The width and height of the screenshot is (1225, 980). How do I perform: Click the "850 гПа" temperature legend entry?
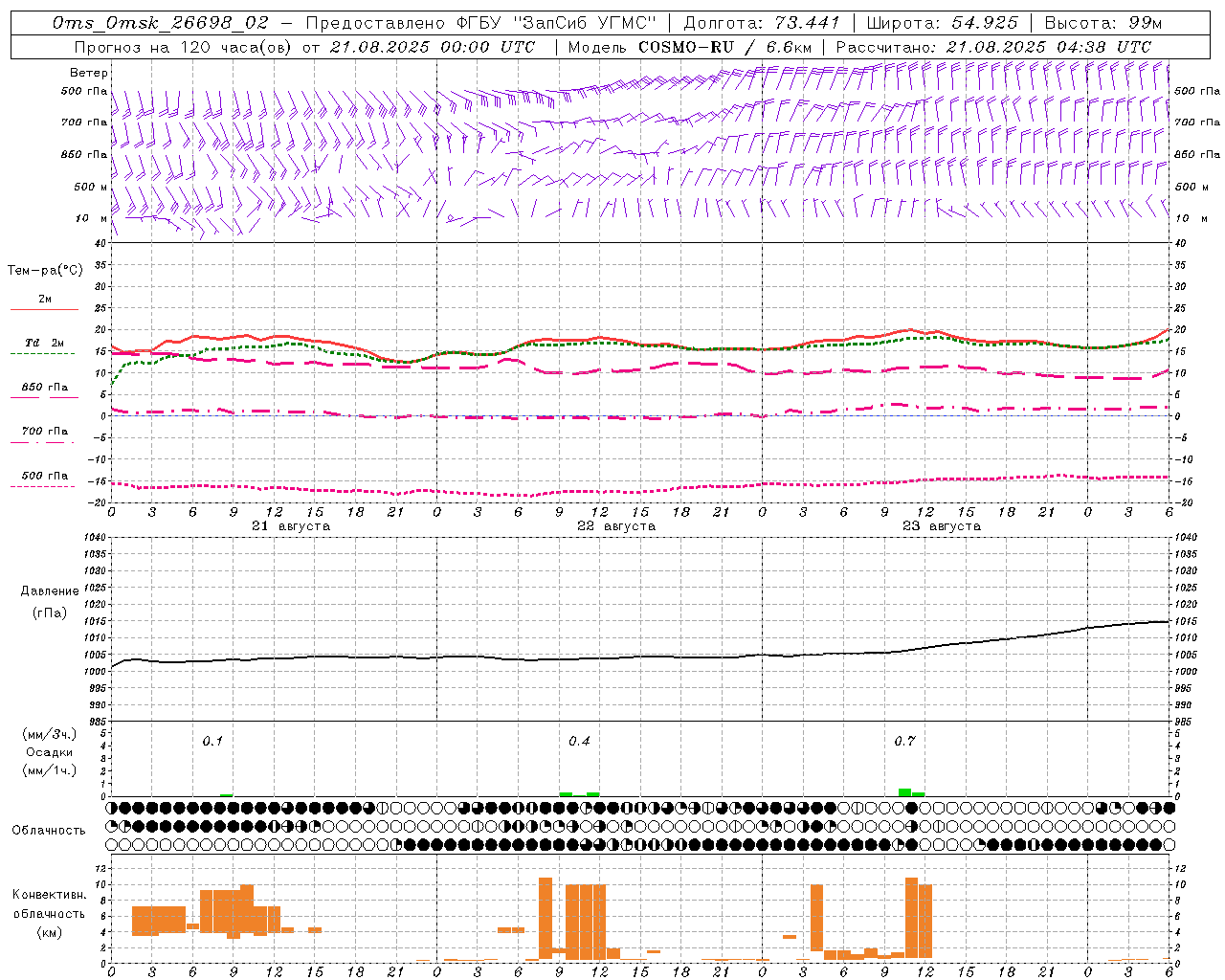[x=45, y=387]
